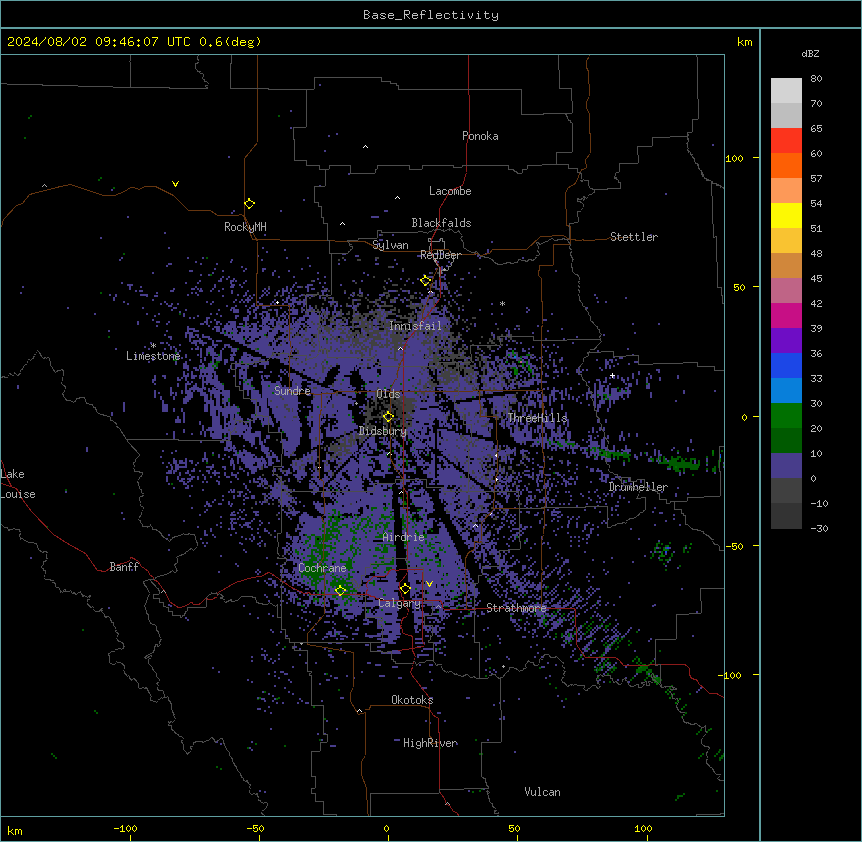Pick the green swatch between 30 and 20 dBZ
This screenshot has height=842, width=862.
(786, 416)
